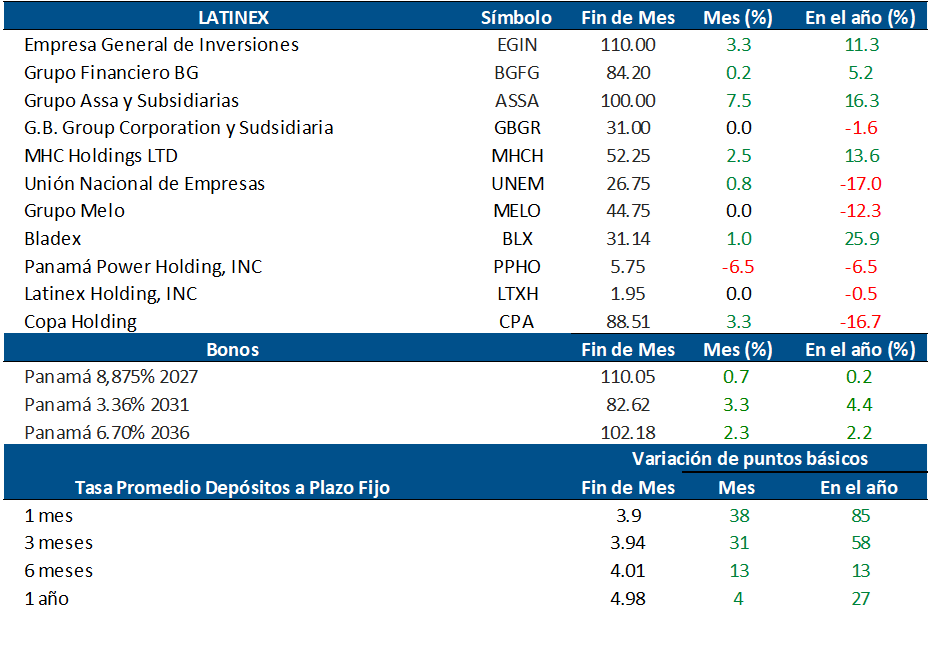The width and height of the screenshot is (928, 651).
Task: Select the 52.25 price value
Action: coord(628,156)
